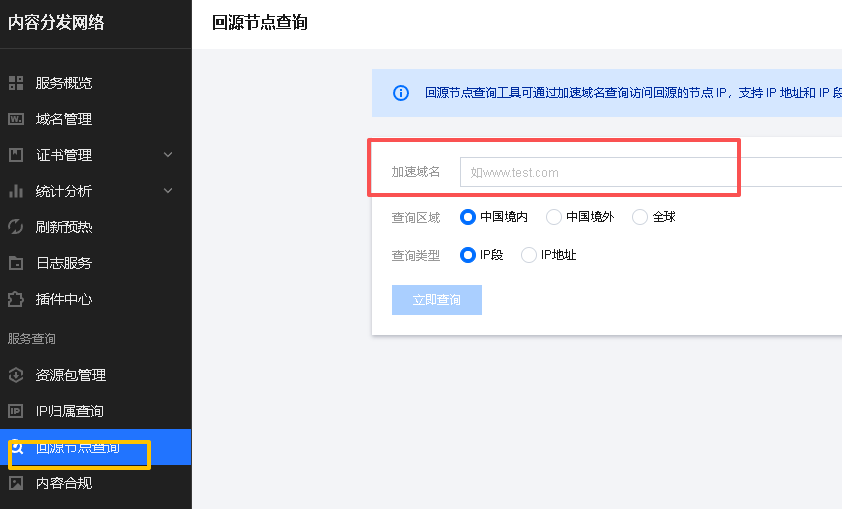This screenshot has width=842, height=509.
Task: Click the 服务概览 grid icon
Action: (16, 83)
